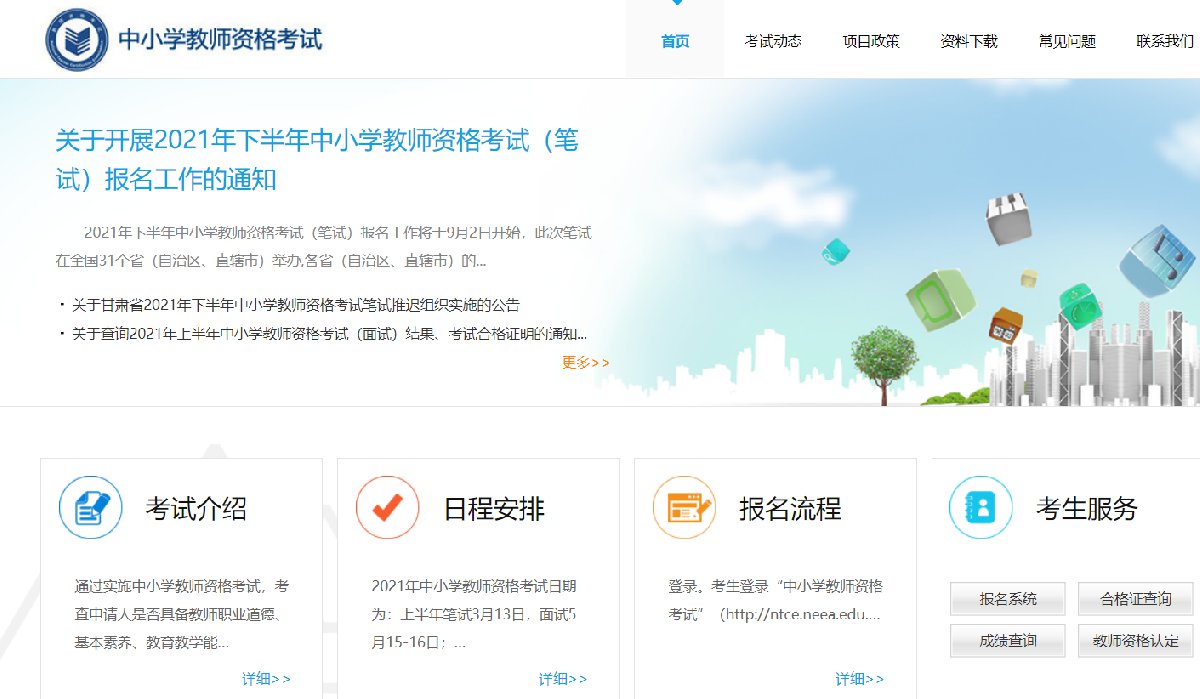Click 详细>> under 日程安排

coord(563,679)
